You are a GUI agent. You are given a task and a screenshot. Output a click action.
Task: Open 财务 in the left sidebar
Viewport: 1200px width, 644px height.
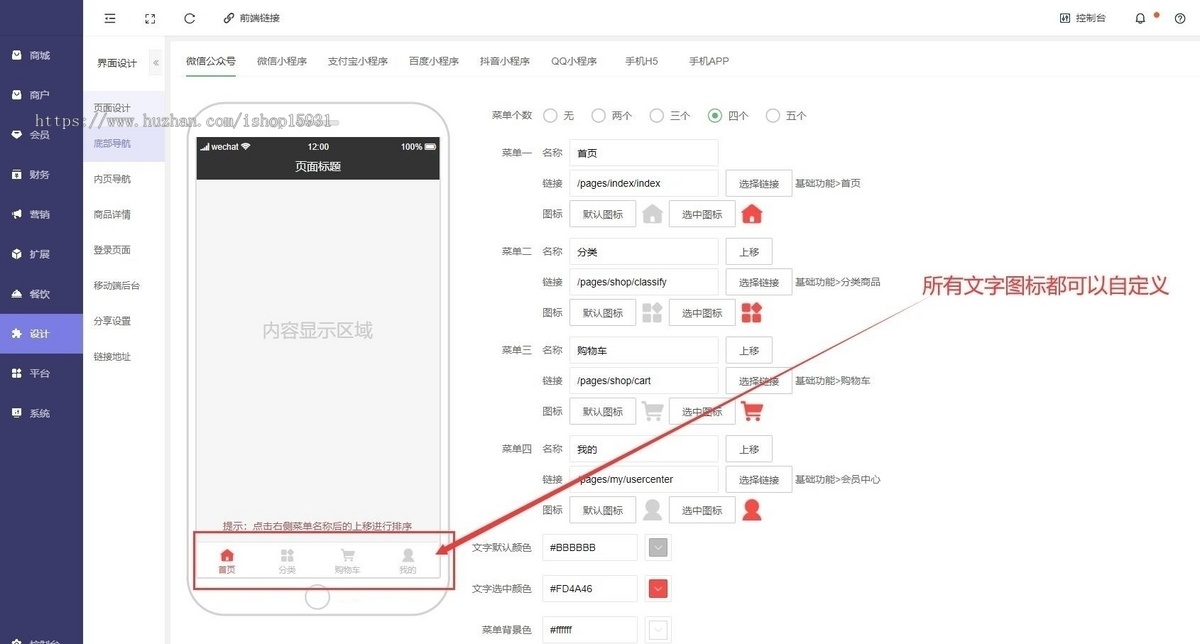(x=41, y=175)
